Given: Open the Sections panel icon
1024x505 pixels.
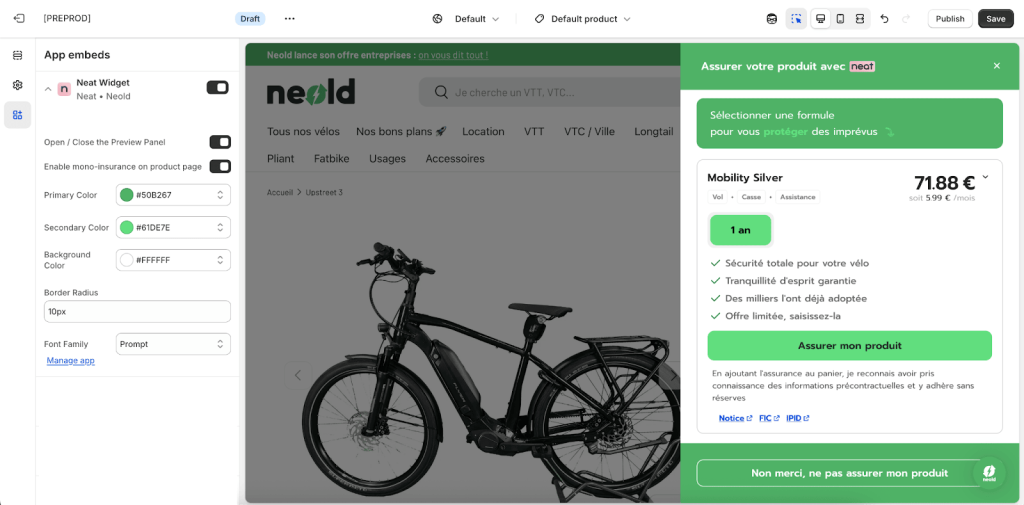Looking at the screenshot, I should [17, 55].
